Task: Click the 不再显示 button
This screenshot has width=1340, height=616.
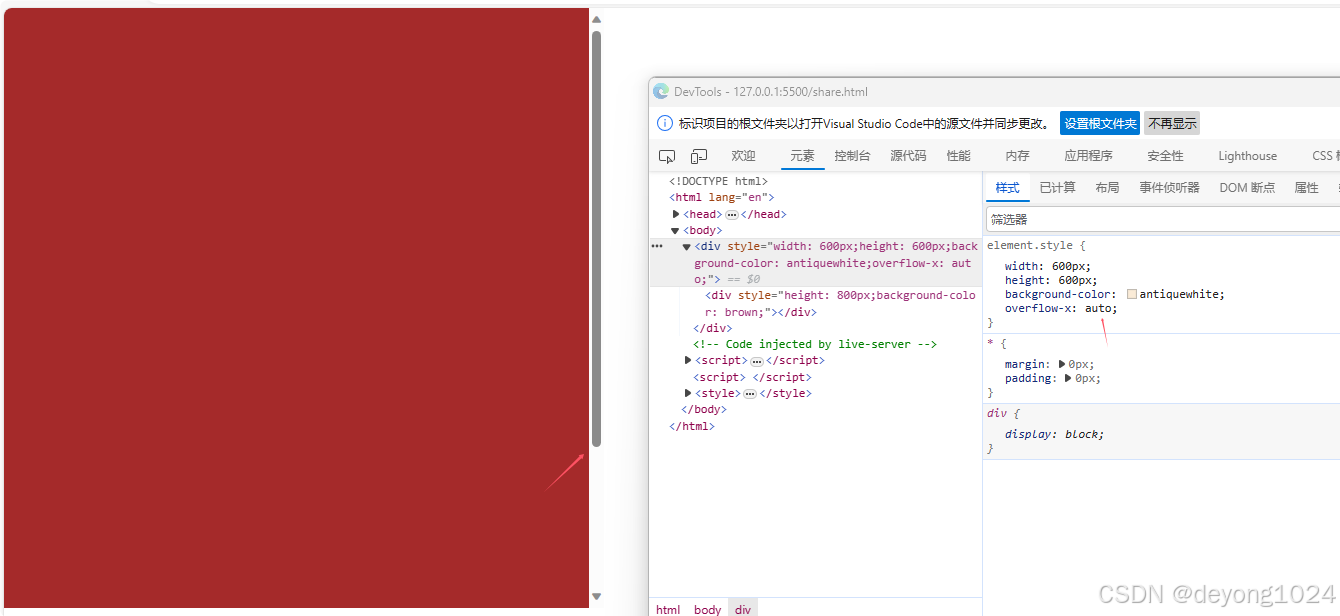Action: coord(1172,124)
